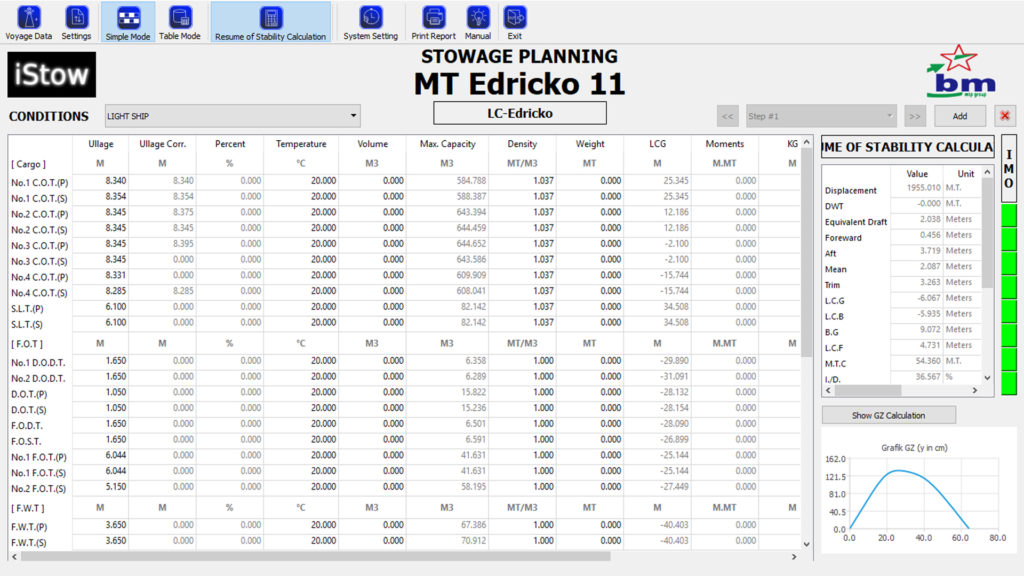Screen dimensions: 1024x576
Task: Click the [ Cargo ] section header
Action: click(28, 164)
